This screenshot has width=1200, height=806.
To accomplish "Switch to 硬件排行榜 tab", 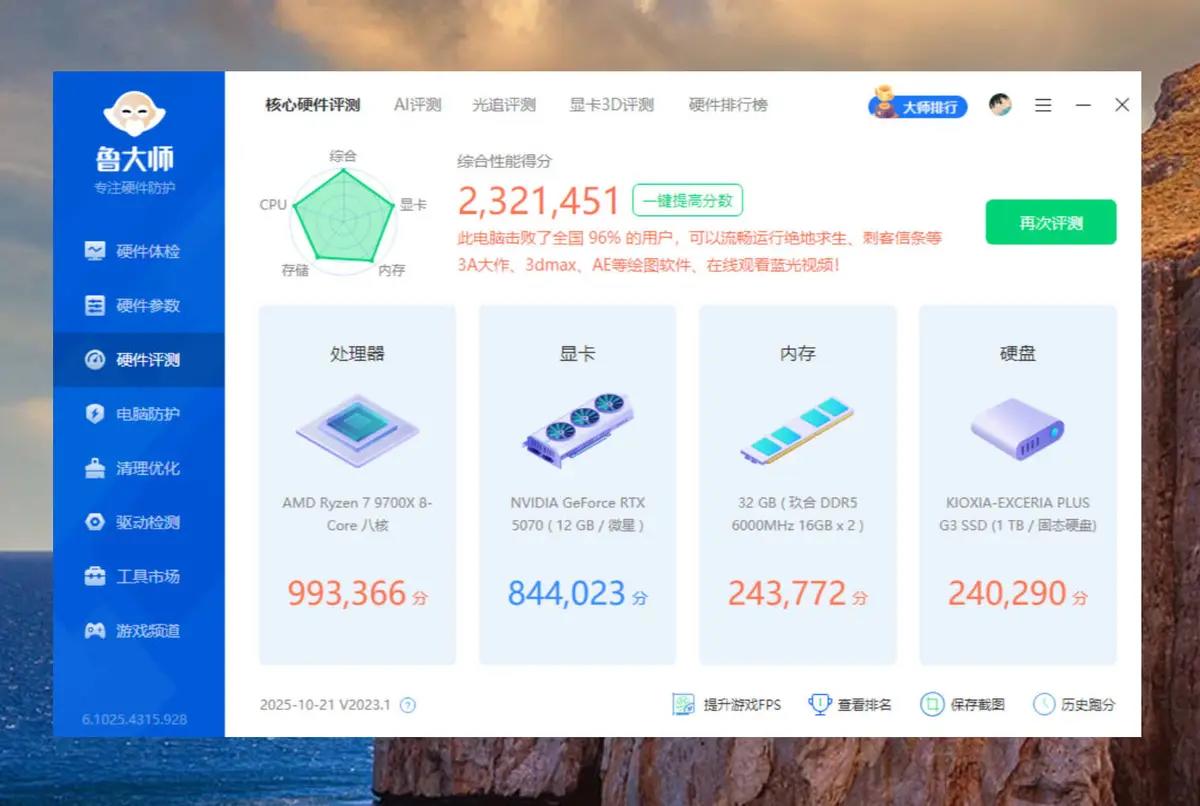I will click(728, 104).
